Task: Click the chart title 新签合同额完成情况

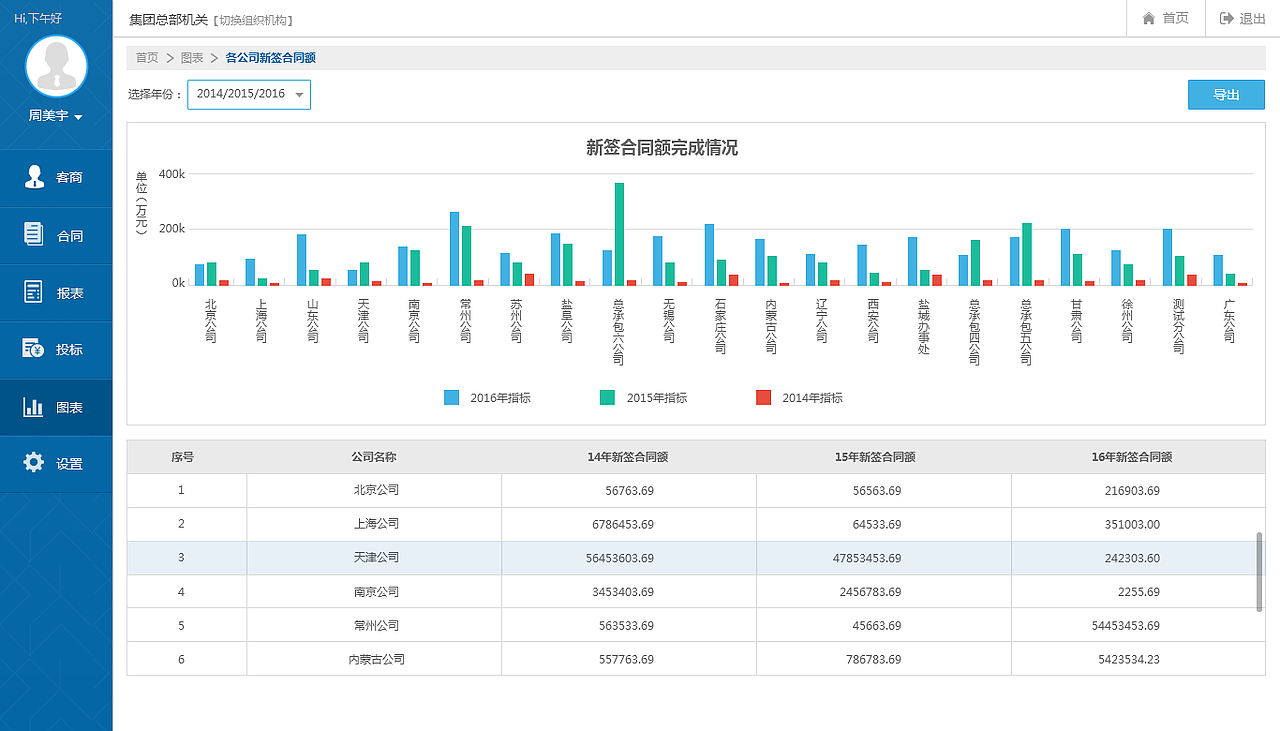Action: 662,148
